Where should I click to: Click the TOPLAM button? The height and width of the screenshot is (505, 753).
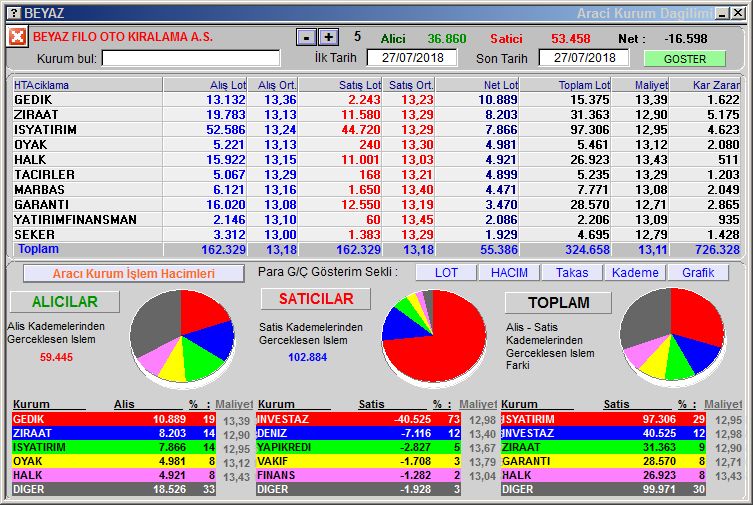(559, 302)
